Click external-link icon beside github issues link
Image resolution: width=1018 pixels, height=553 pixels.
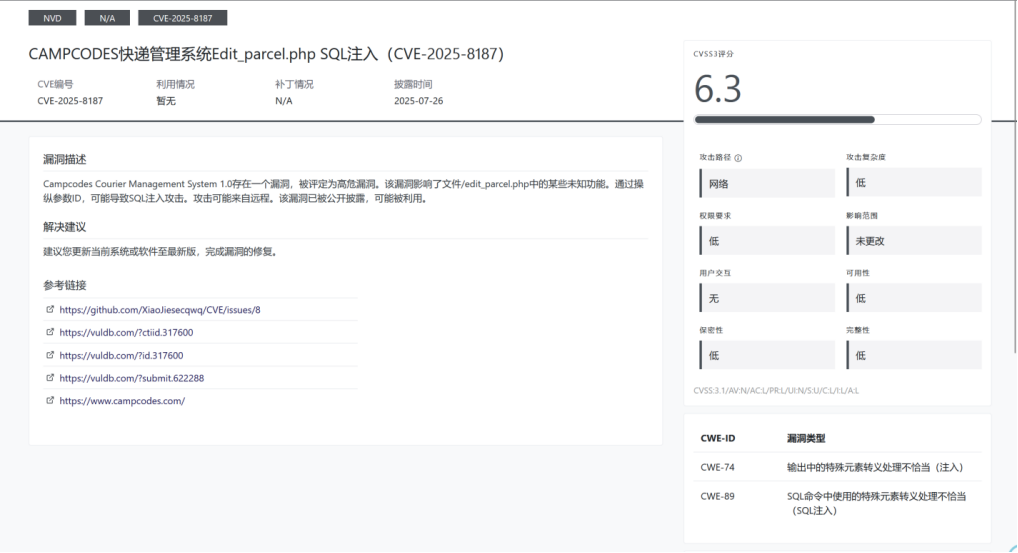point(50,310)
